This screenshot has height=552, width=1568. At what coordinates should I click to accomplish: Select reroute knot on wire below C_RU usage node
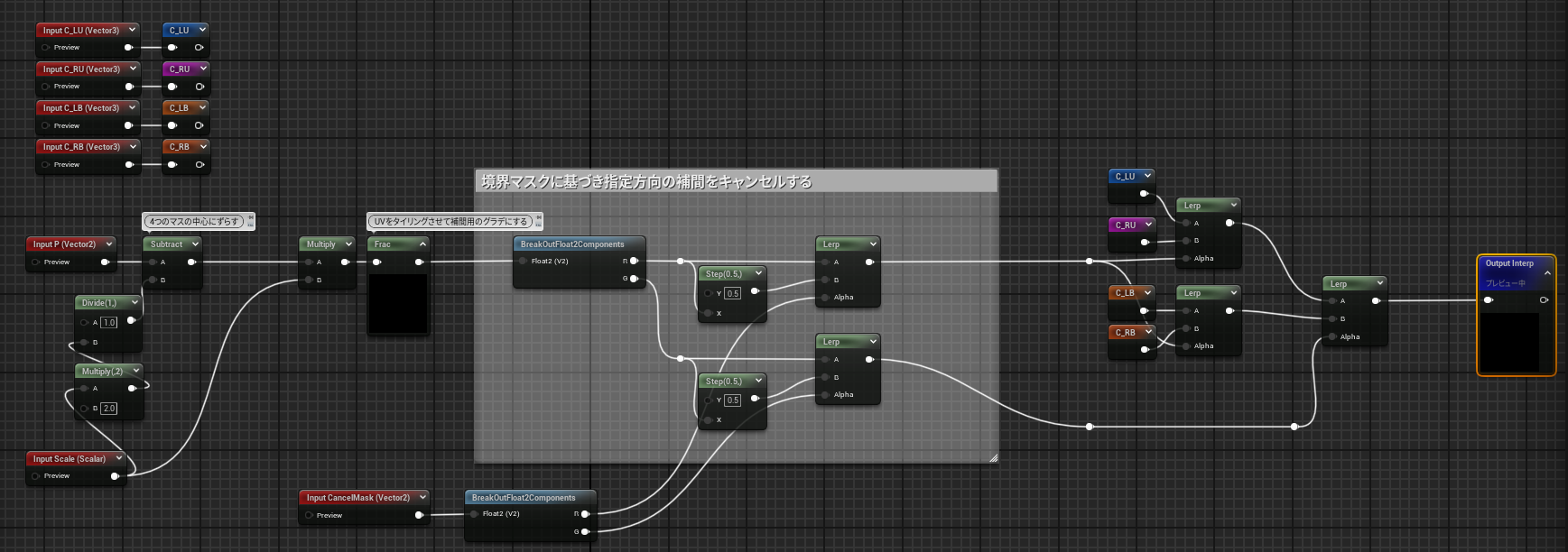[1090, 262]
